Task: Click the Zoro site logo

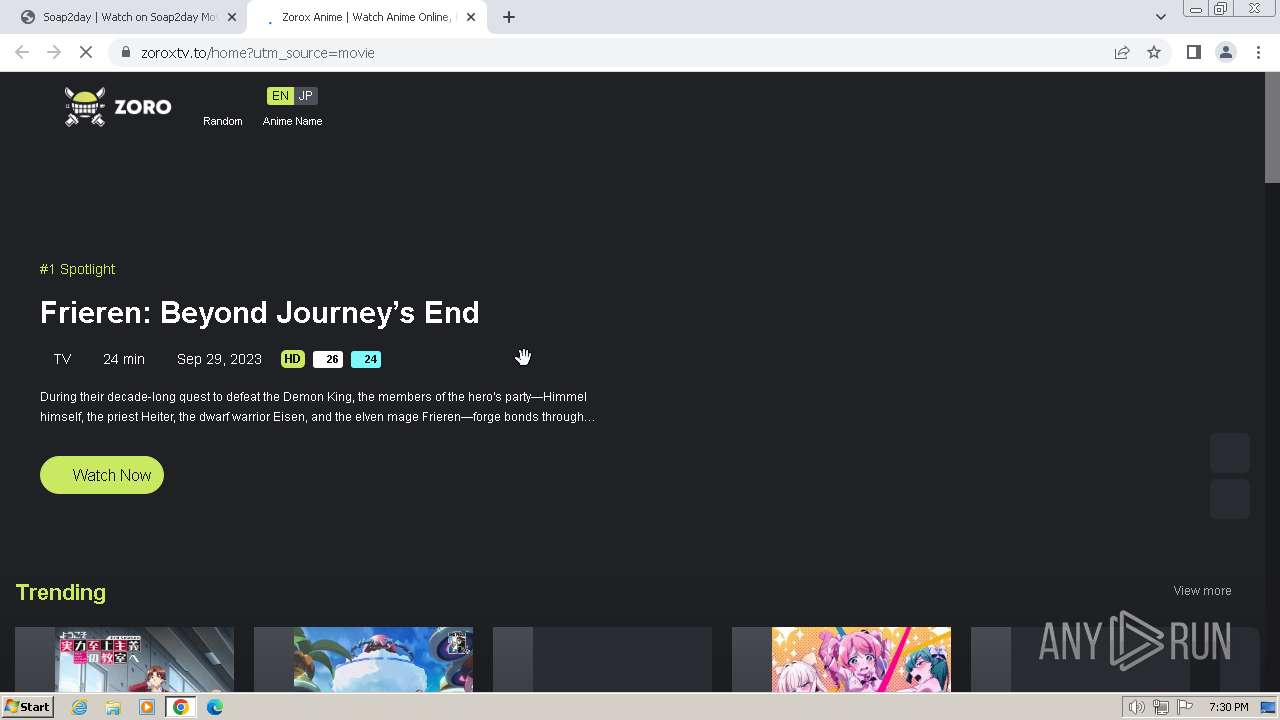Action: (x=118, y=107)
